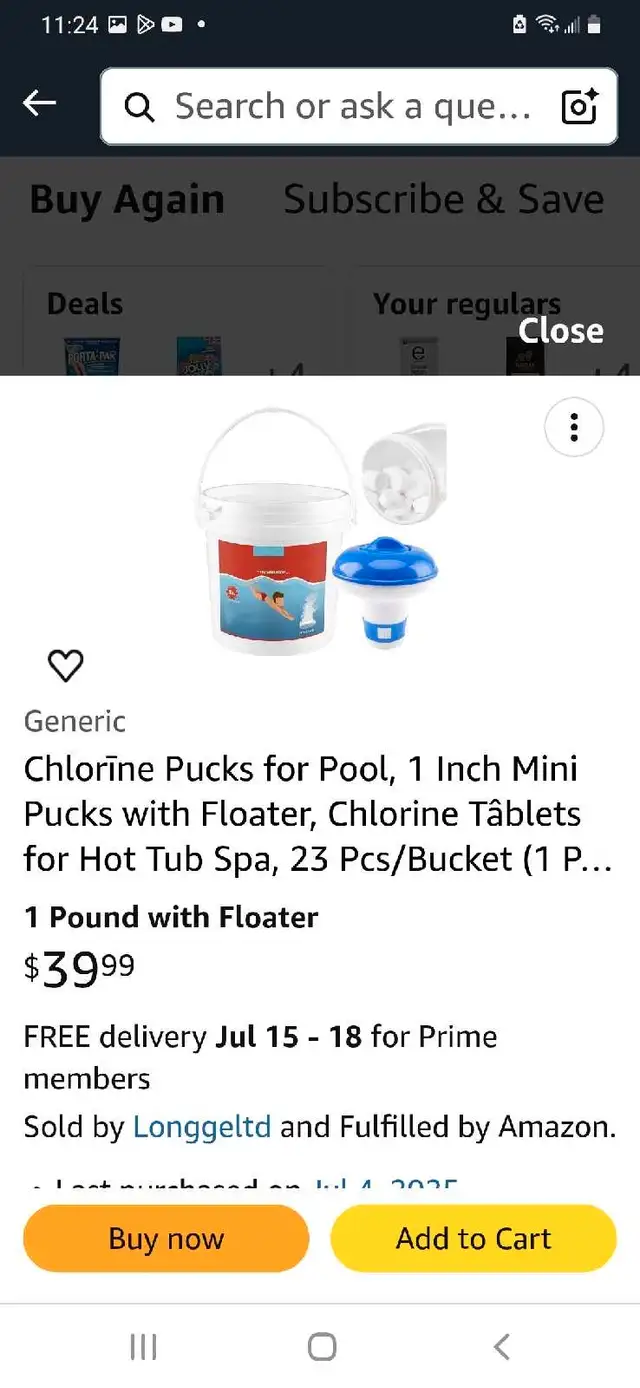Open camera lens search icon
Viewport: 640px width, 1388px height.
[579, 106]
